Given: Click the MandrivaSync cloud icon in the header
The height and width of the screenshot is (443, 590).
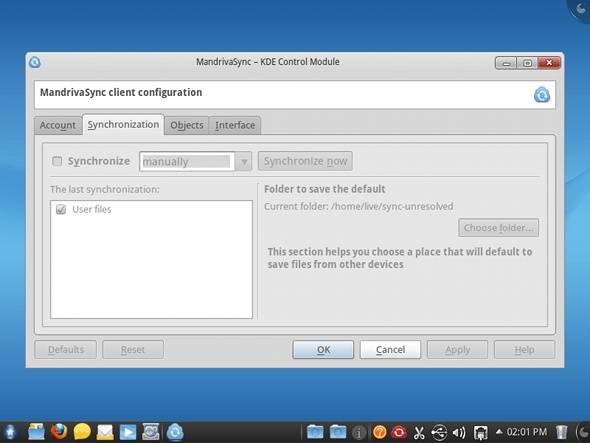Looking at the screenshot, I should (x=541, y=95).
